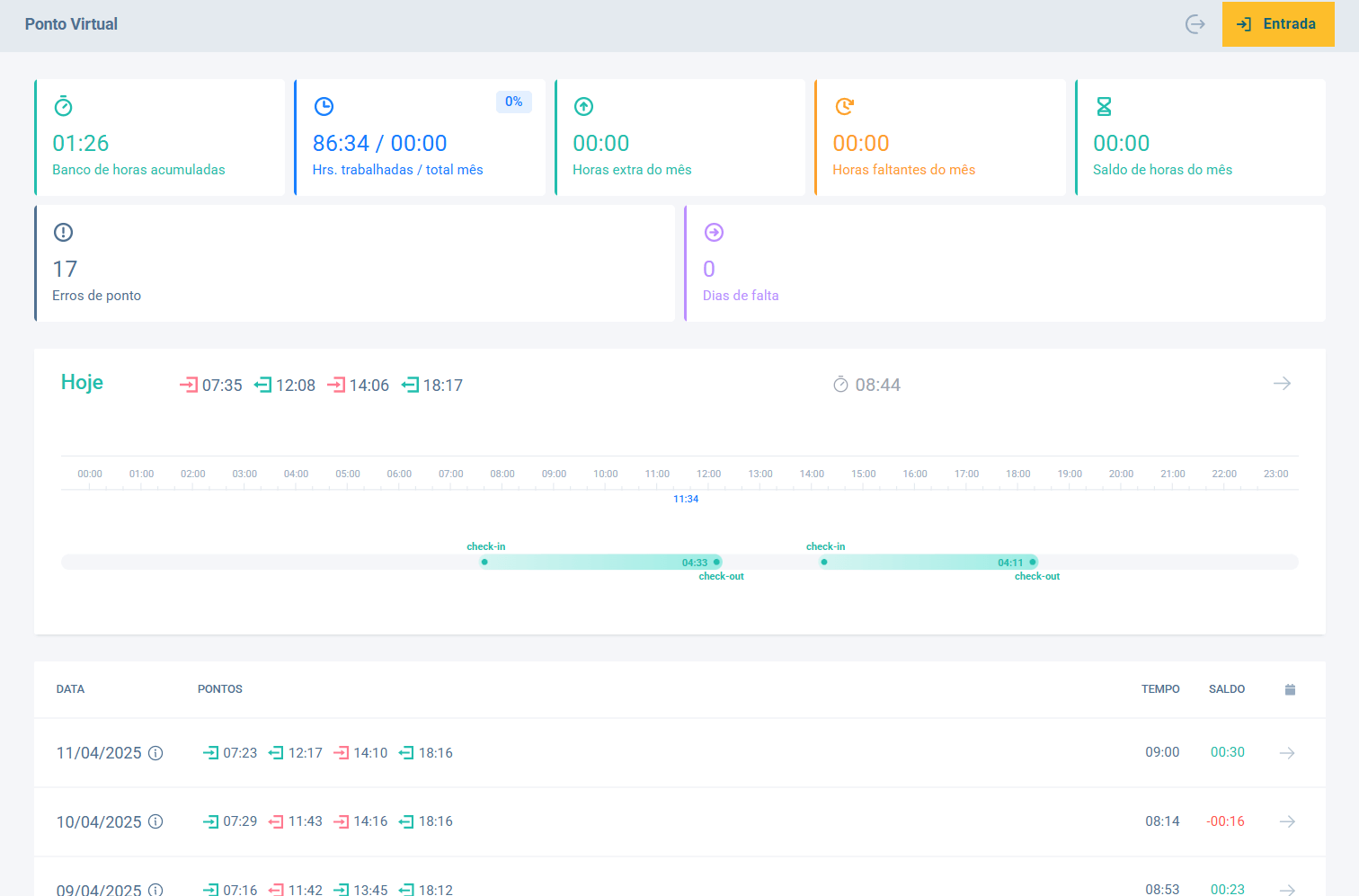Click the 0% badge on hours card
The height and width of the screenshot is (896, 1359).
pos(513,102)
